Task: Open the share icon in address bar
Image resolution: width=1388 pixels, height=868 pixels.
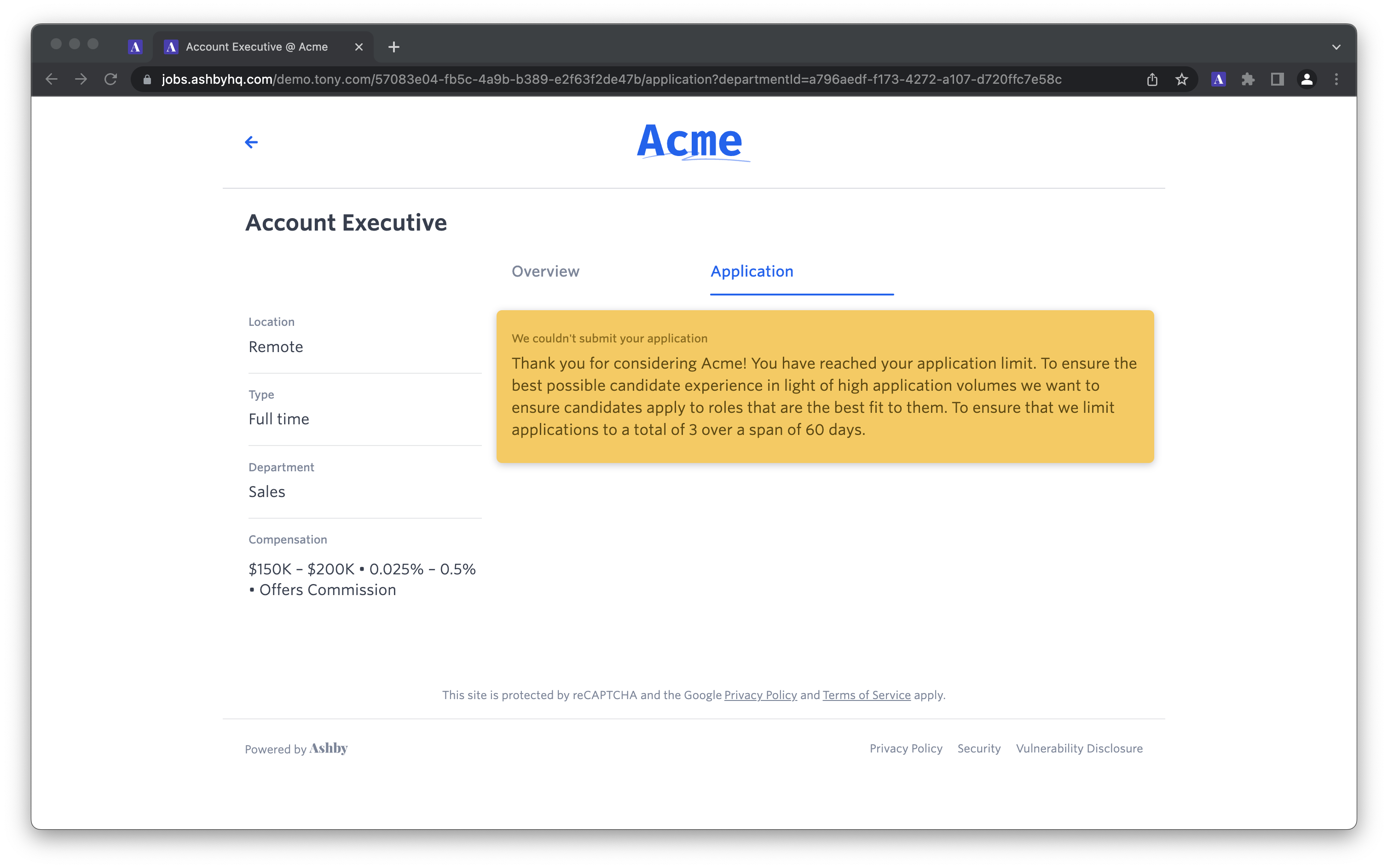Action: tap(1152, 79)
